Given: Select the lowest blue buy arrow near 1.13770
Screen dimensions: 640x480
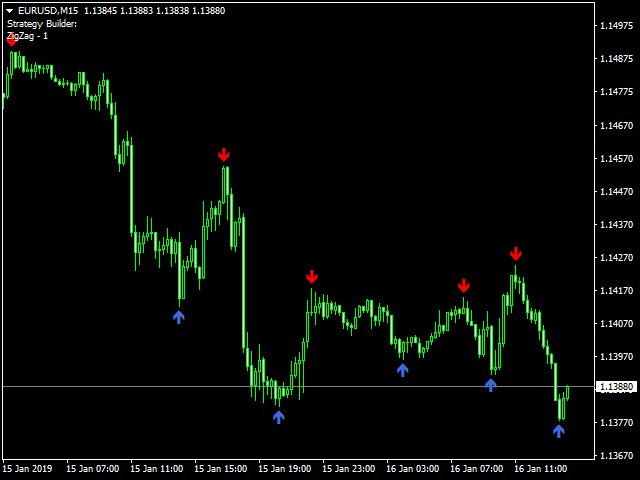Looking at the screenshot, I should click(559, 431).
